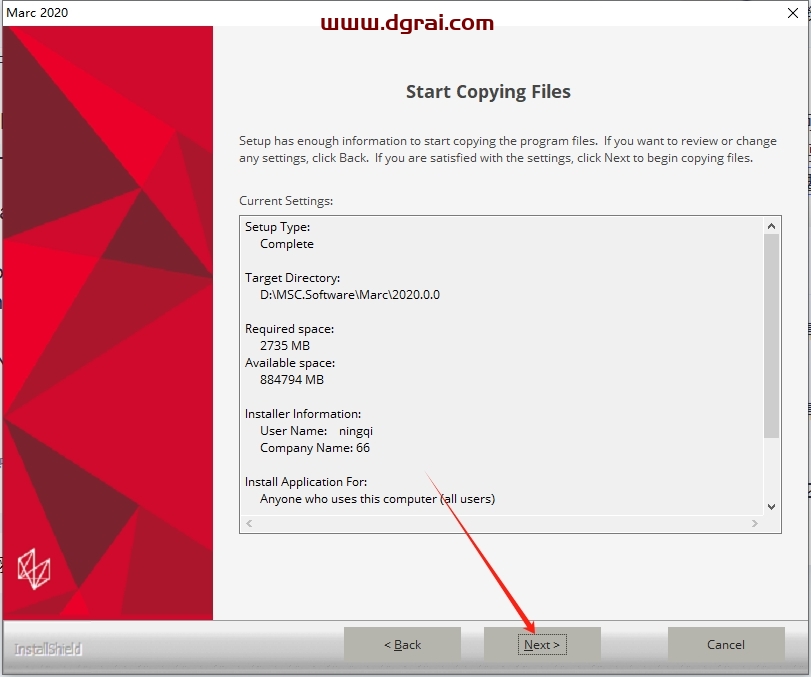Click the Next button to begin copying
The height and width of the screenshot is (677, 811).
coord(542,644)
